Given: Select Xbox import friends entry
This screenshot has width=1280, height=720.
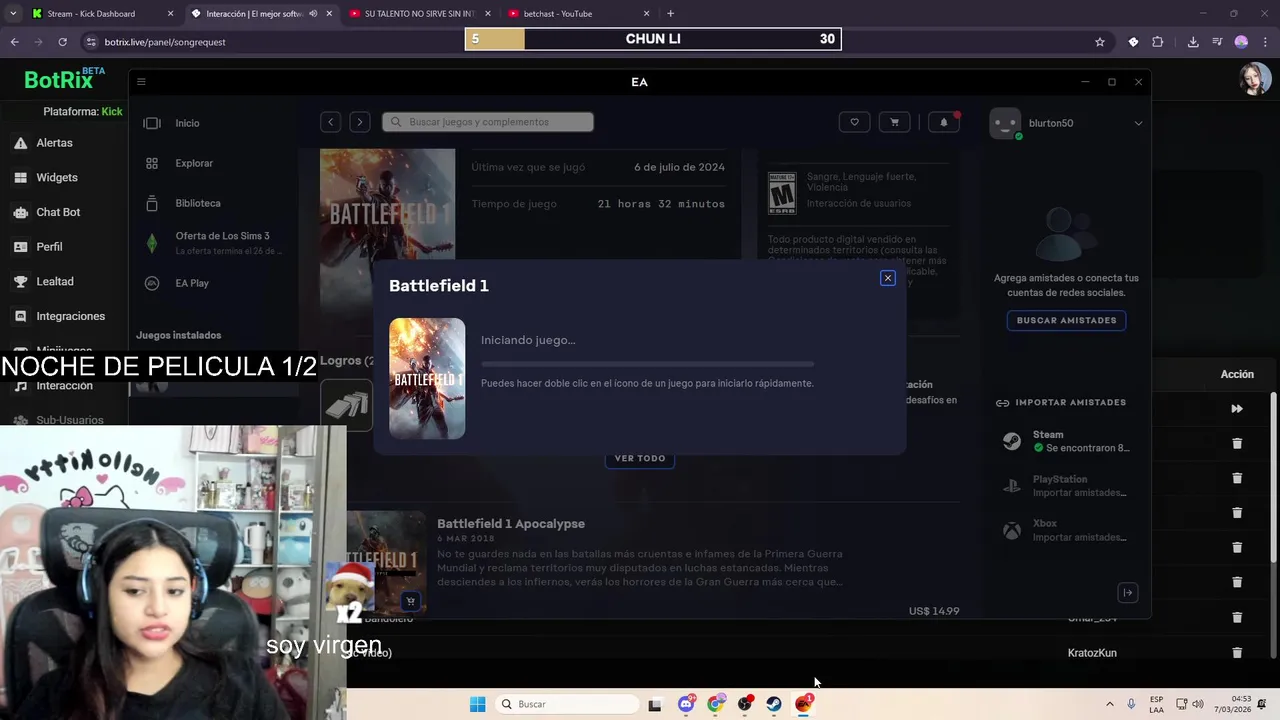Looking at the screenshot, I should [x=1066, y=530].
